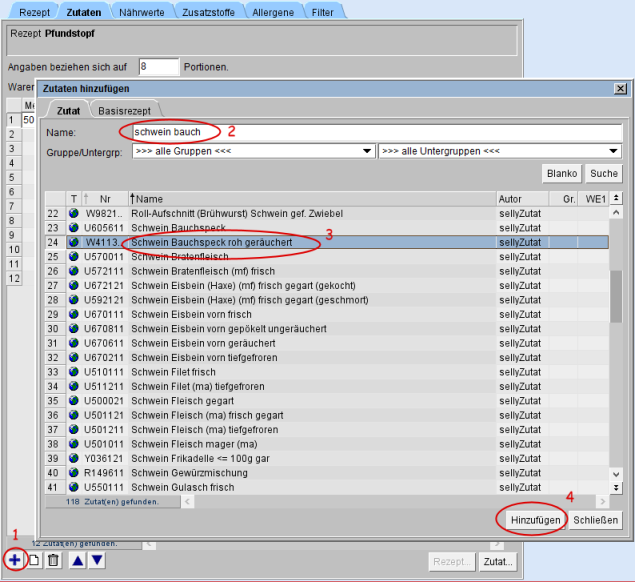Click the Name search field
The height and width of the screenshot is (582, 635).
coord(370,131)
